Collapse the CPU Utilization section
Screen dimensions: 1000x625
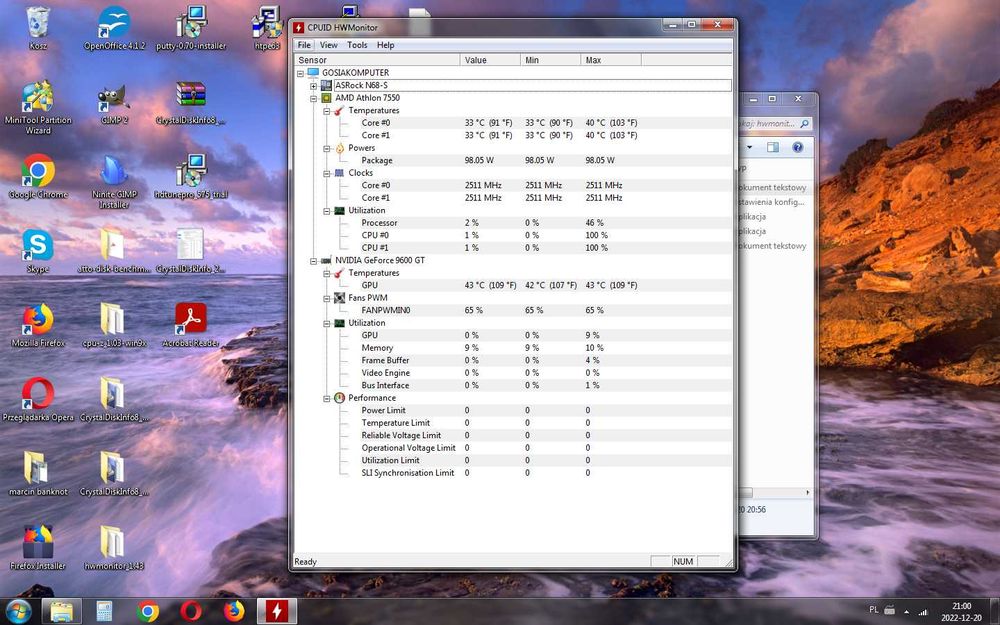point(327,210)
